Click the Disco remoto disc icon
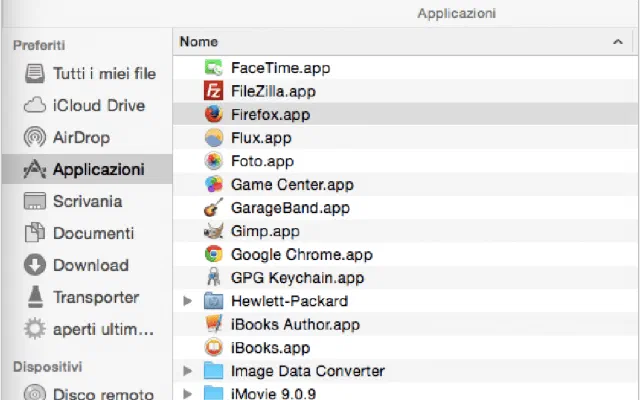The image size is (640, 400). click(35, 393)
